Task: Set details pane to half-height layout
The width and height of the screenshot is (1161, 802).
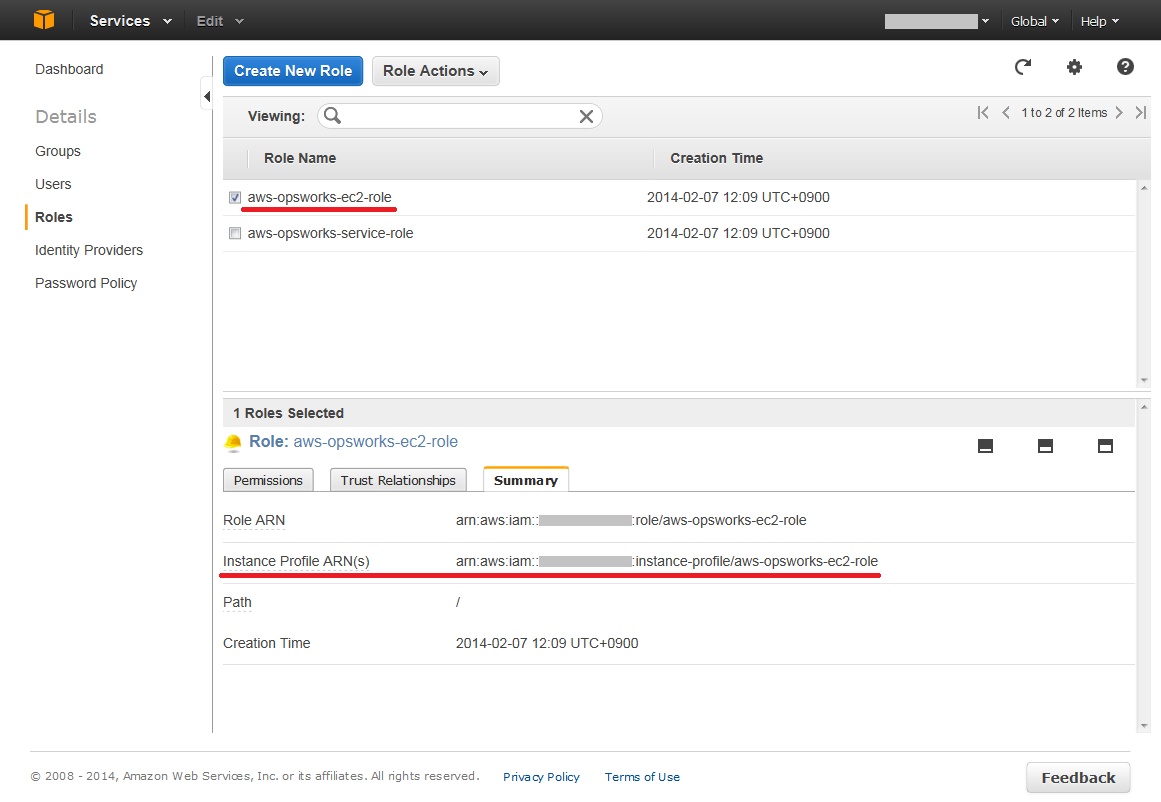Action: (1045, 446)
